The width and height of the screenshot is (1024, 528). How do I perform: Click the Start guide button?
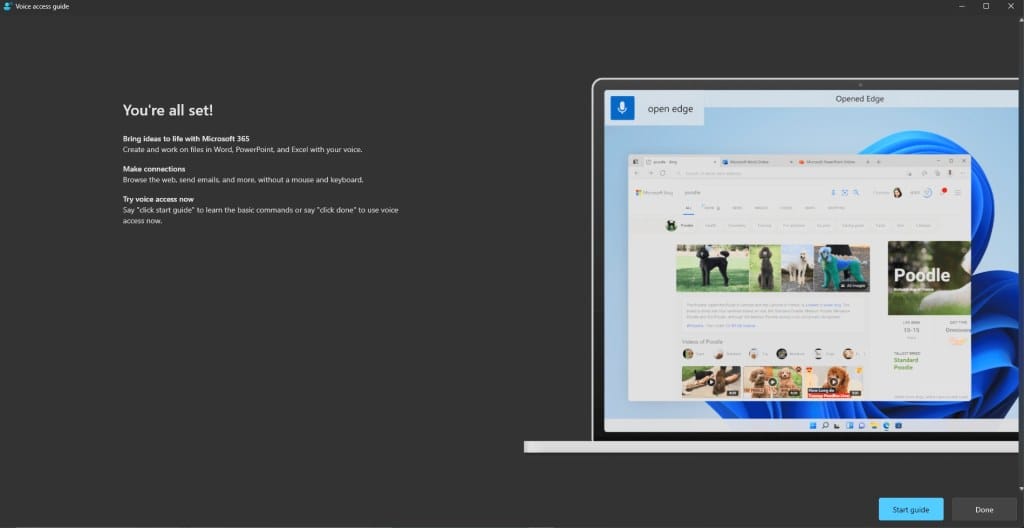coord(910,510)
